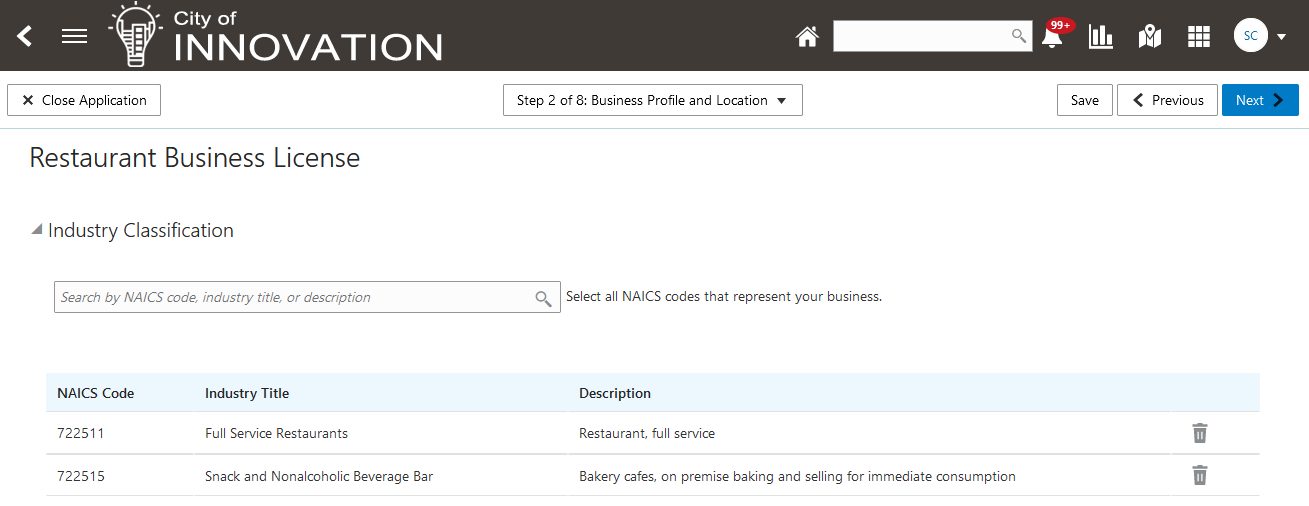Go to the home page icon
Screen dimensions: 1309x506
807,37
